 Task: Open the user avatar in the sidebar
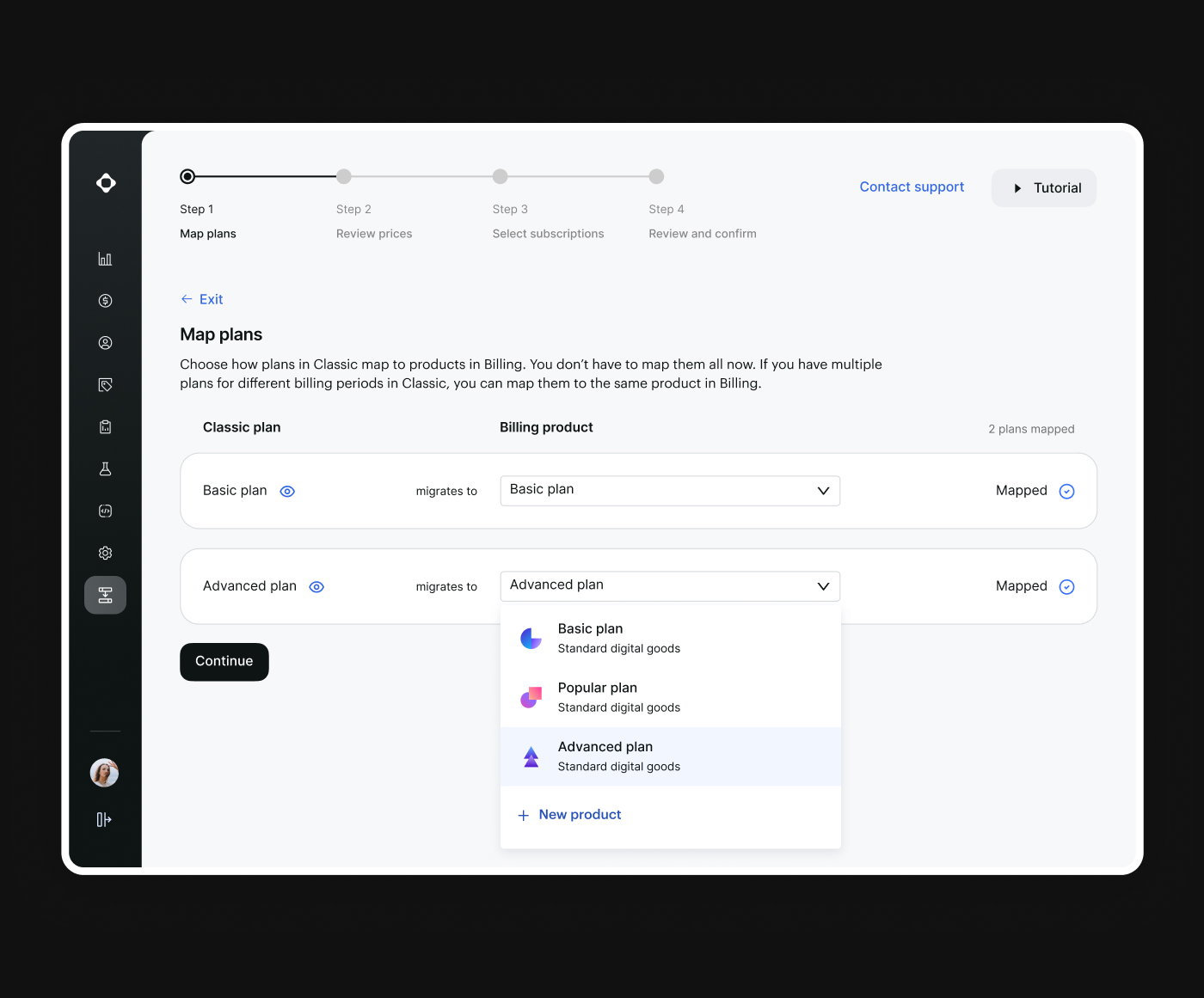[105, 773]
